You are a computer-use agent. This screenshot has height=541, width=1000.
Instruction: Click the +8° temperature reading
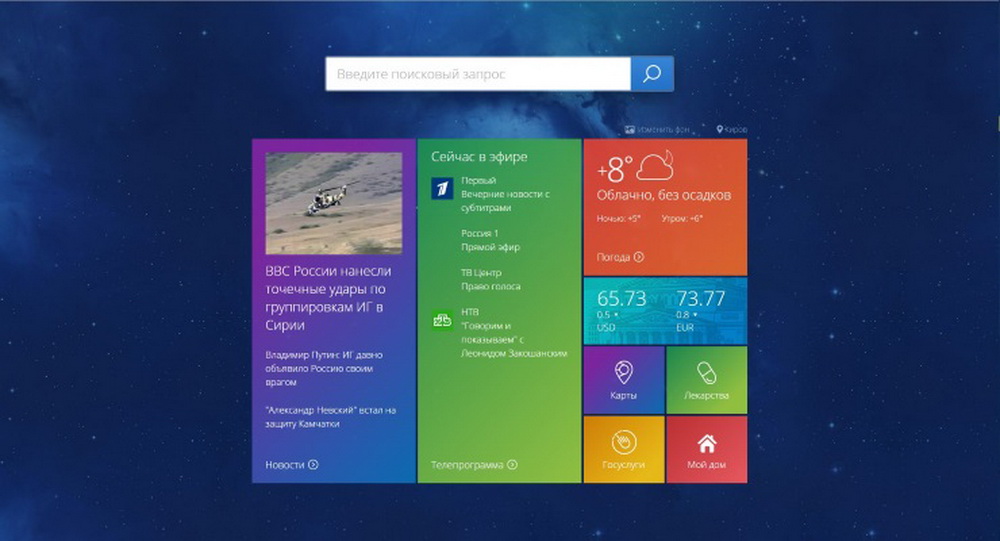pos(615,170)
